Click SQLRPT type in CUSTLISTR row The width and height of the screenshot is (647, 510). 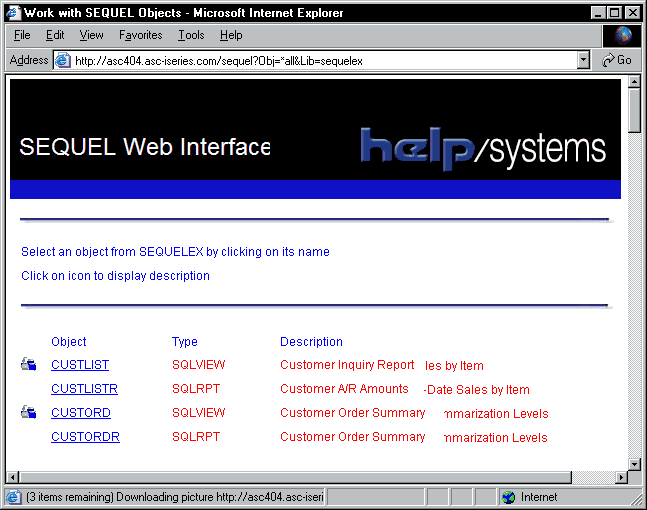(x=196, y=389)
